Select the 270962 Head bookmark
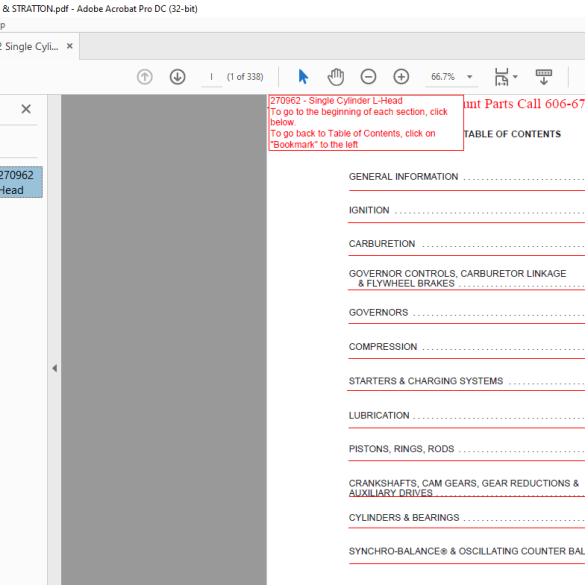585x585 pixels. pos(21,182)
